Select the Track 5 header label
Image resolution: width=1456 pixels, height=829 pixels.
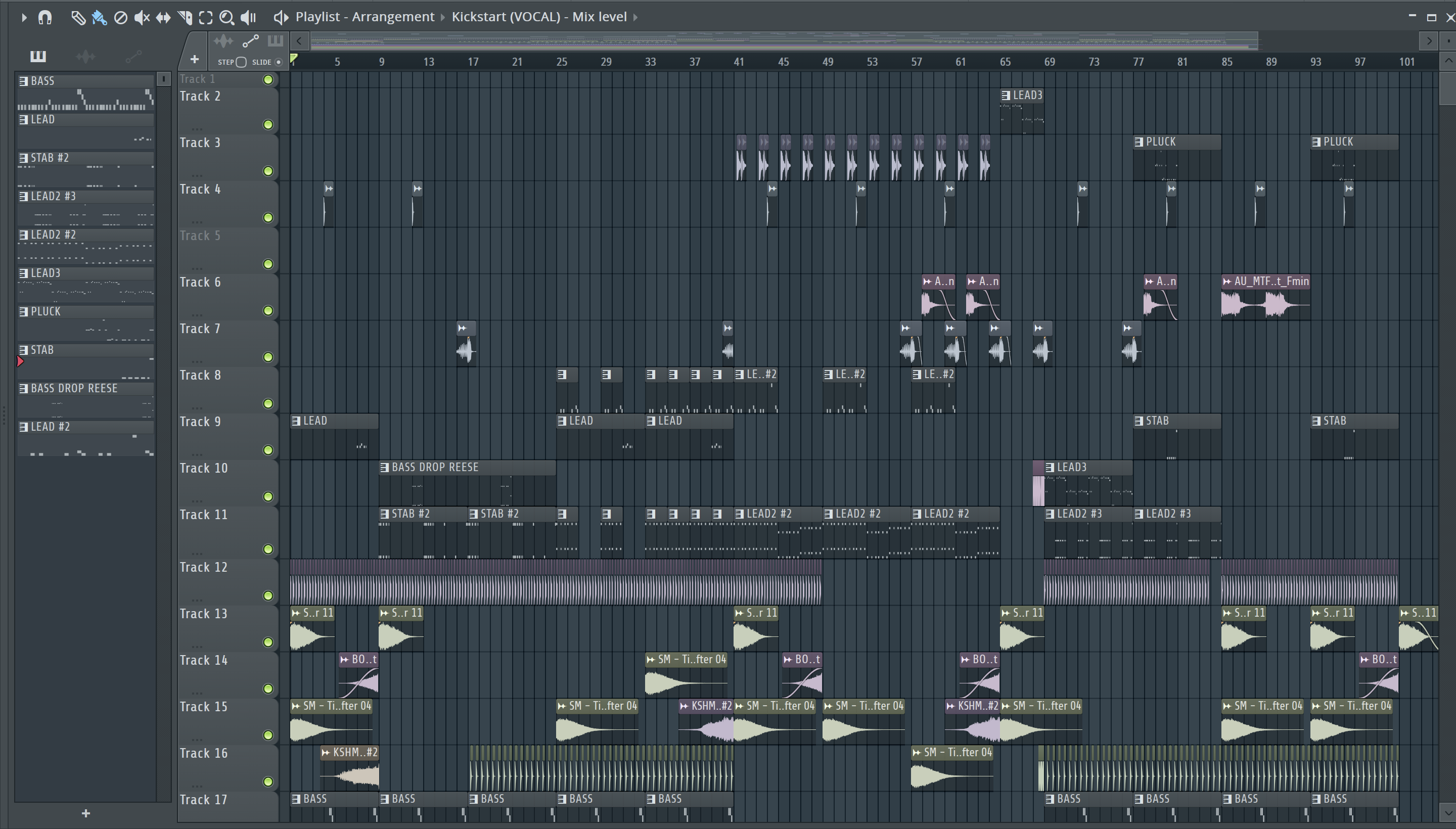[x=200, y=236]
